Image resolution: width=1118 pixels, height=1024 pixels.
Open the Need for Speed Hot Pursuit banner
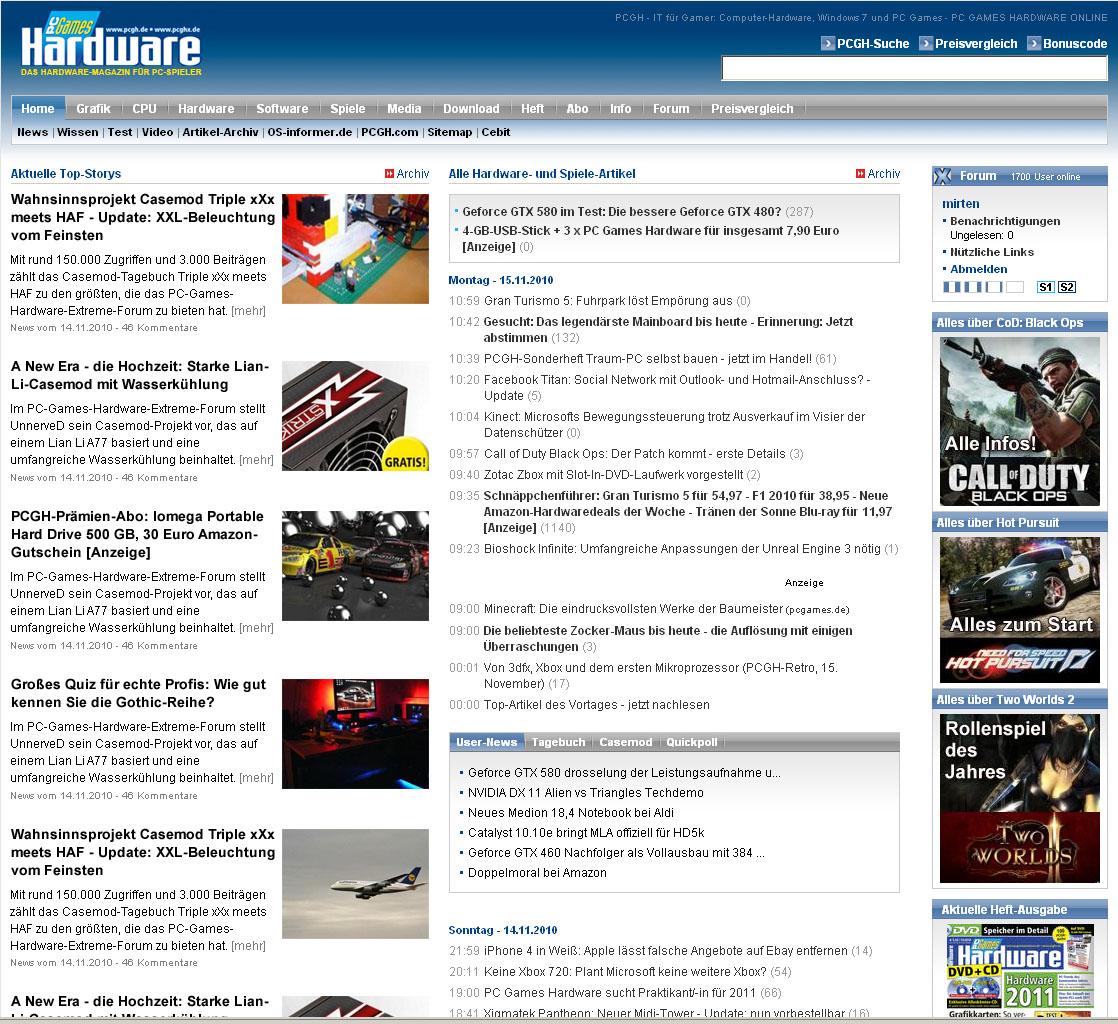[1020, 610]
